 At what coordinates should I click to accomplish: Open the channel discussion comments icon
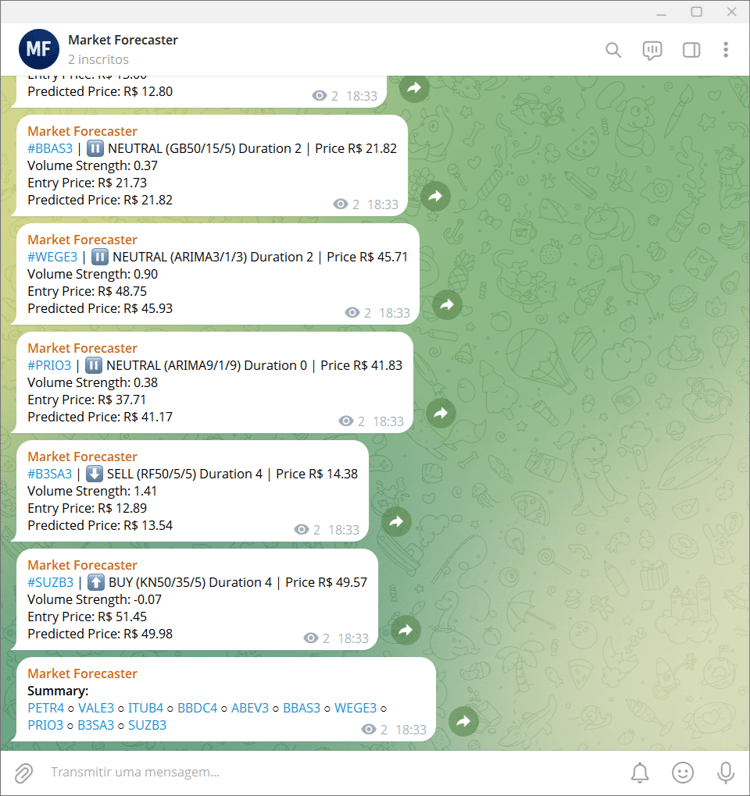point(652,50)
